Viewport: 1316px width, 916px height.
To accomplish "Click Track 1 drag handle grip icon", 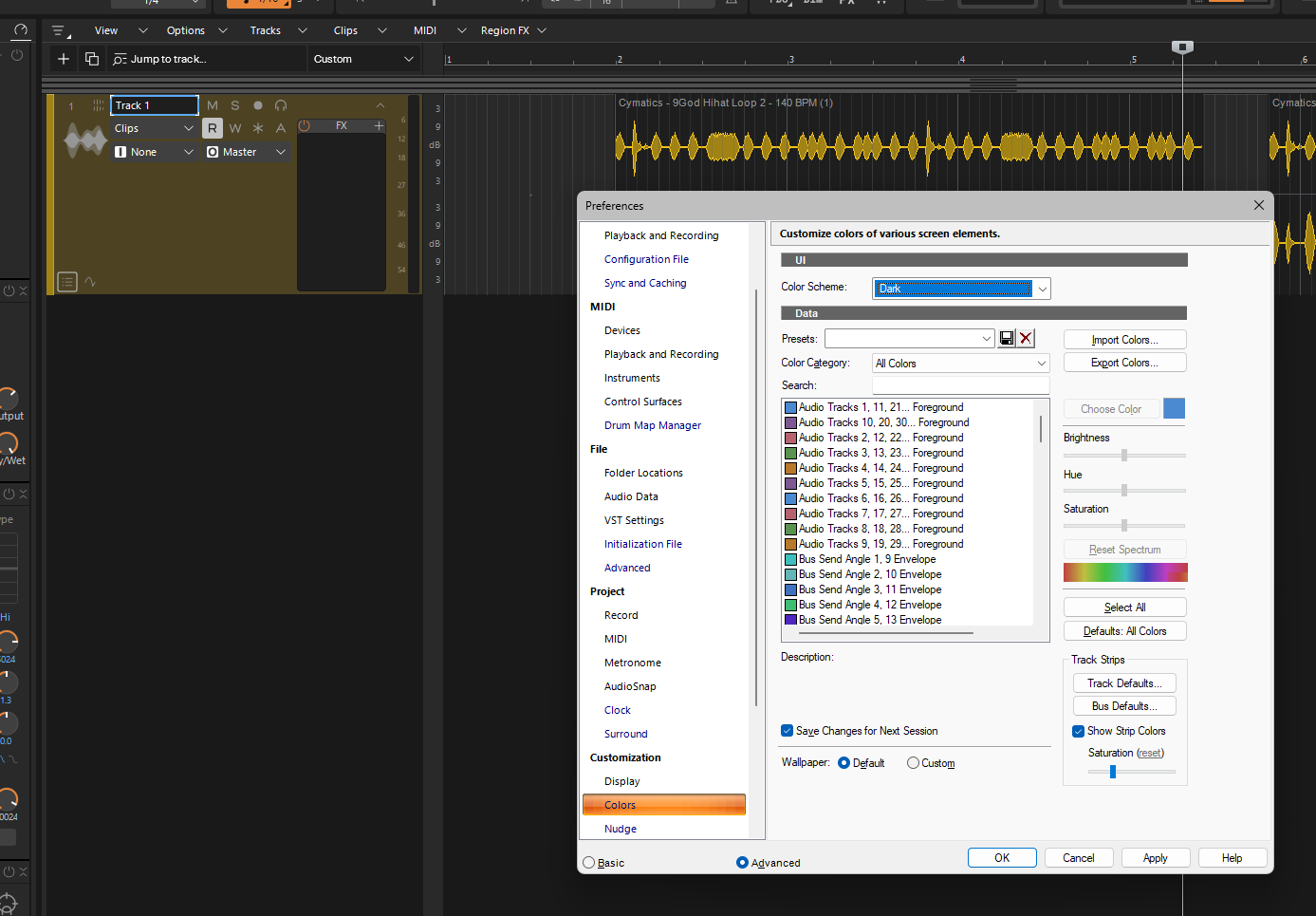I will [98, 105].
